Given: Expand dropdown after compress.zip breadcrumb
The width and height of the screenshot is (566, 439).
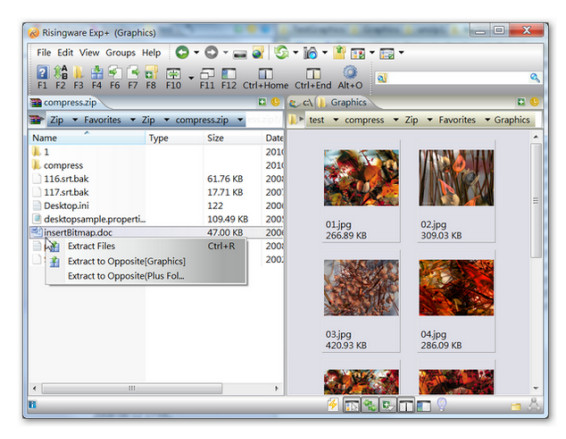Looking at the screenshot, I should tap(240, 120).
